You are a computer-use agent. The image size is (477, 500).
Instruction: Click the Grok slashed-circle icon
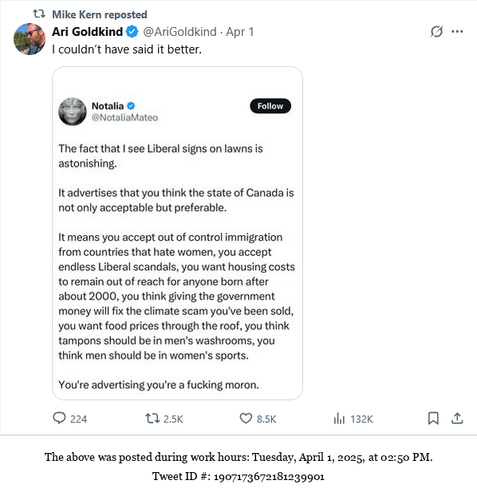[x=436, y=32]
